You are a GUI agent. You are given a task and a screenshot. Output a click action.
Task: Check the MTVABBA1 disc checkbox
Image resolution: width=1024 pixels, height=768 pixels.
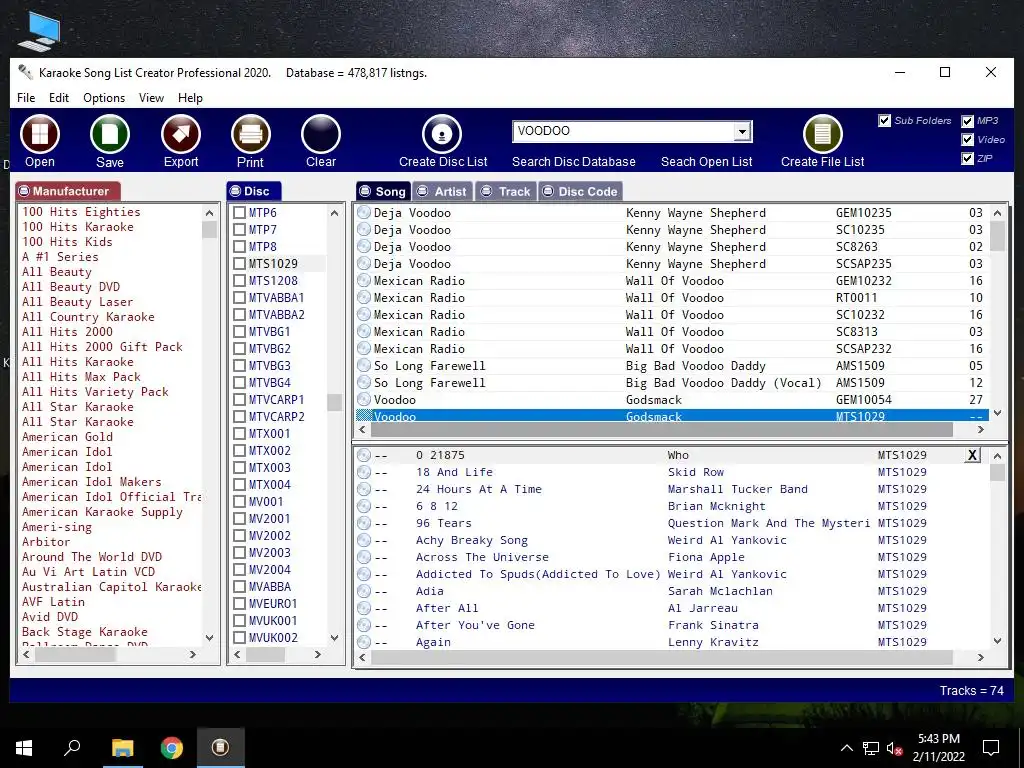[x=239, y=298]
